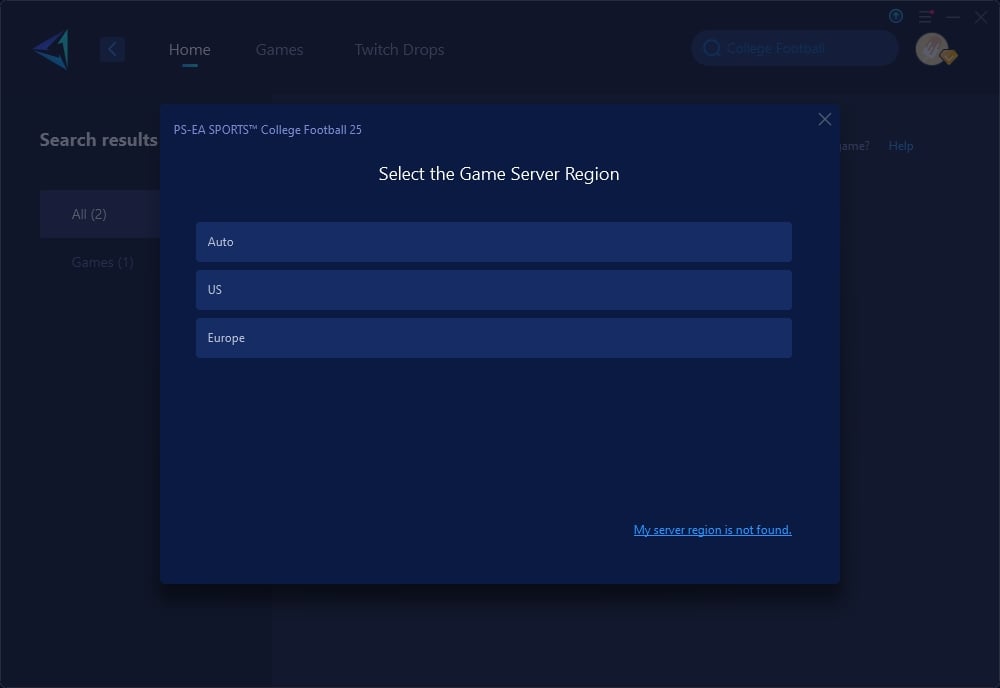Viewport: 1000px width, 688px height.
Task: Click the College Football search field
Action: coord(795,48)
